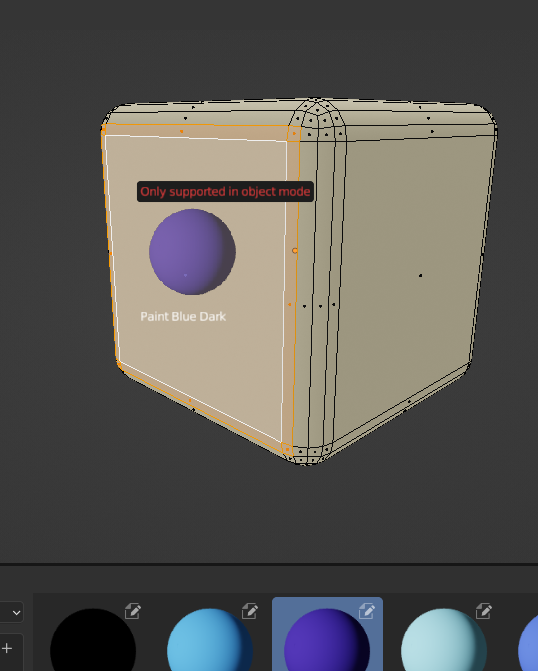Click the edit icon on black material asset
Screen dimensions: 538x671
(x=133, y=611)
